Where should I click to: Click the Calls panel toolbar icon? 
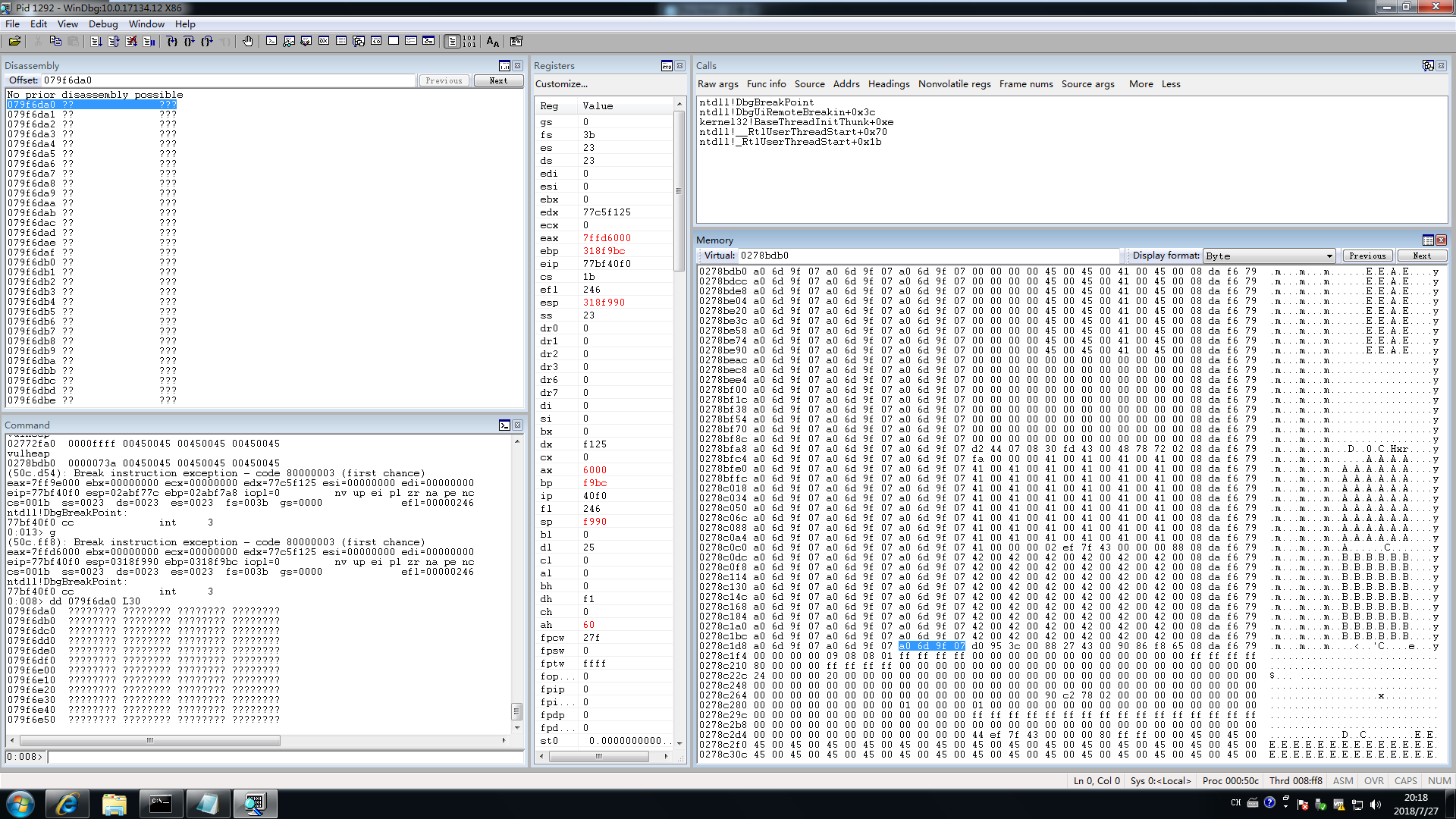[x=1428, y=66]
